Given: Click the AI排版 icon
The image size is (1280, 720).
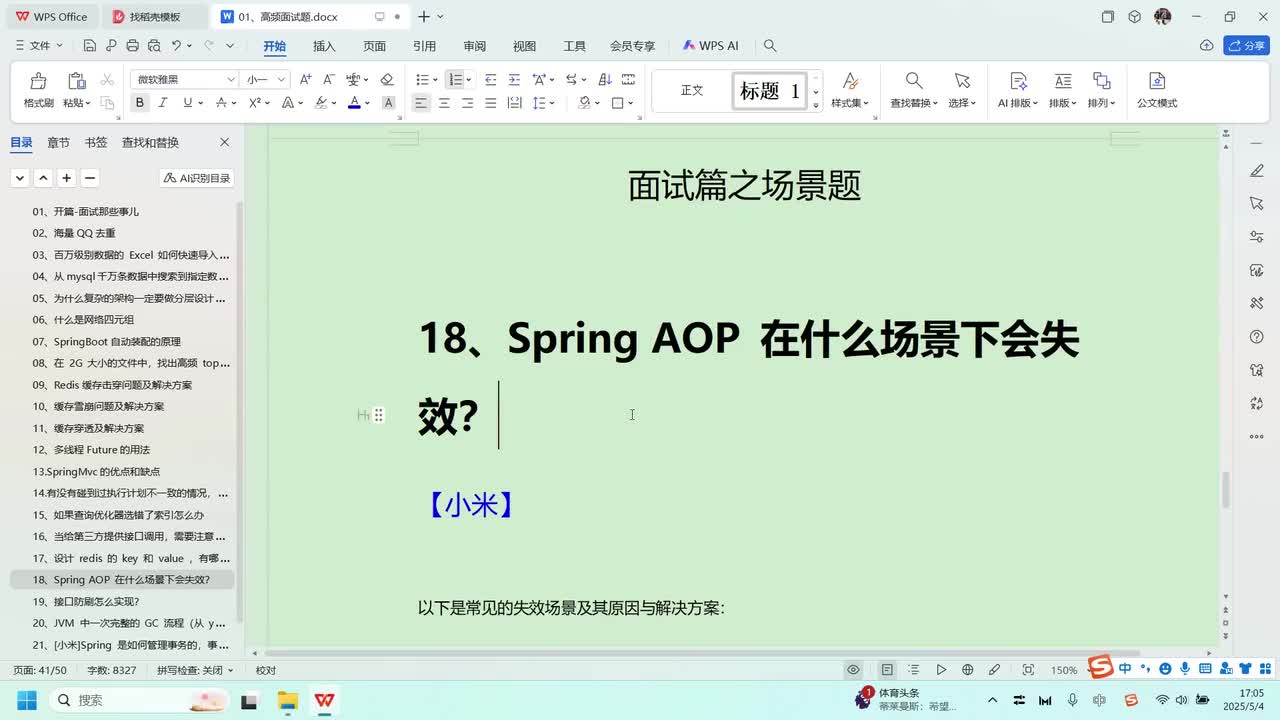Looking at the screenshot, I should pos(1018,81).
